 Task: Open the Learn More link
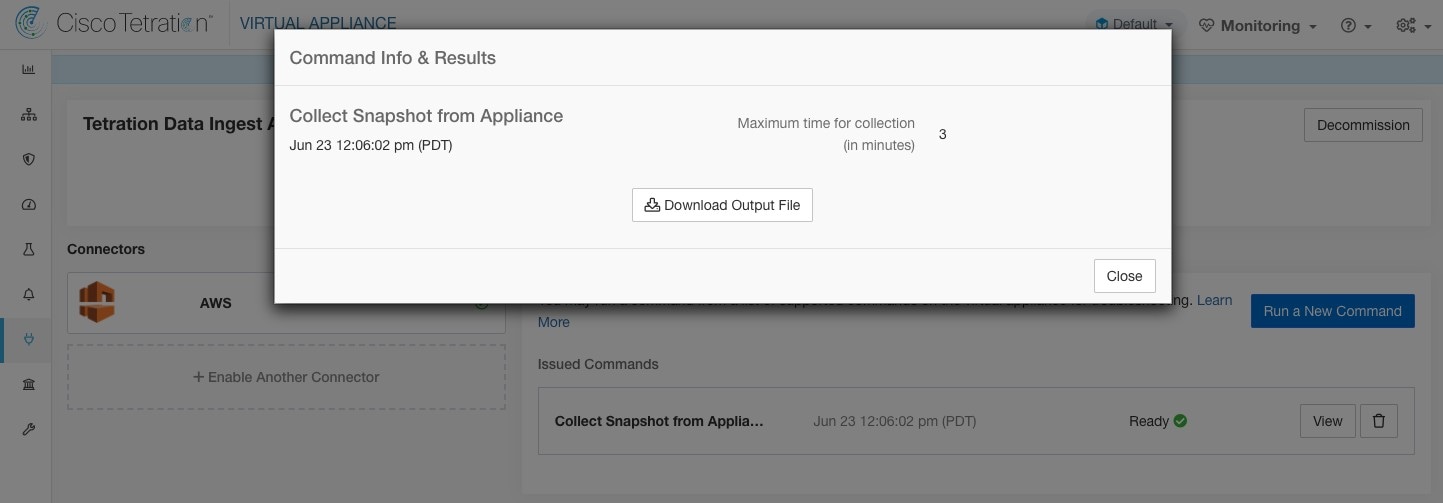coord(553,322)
